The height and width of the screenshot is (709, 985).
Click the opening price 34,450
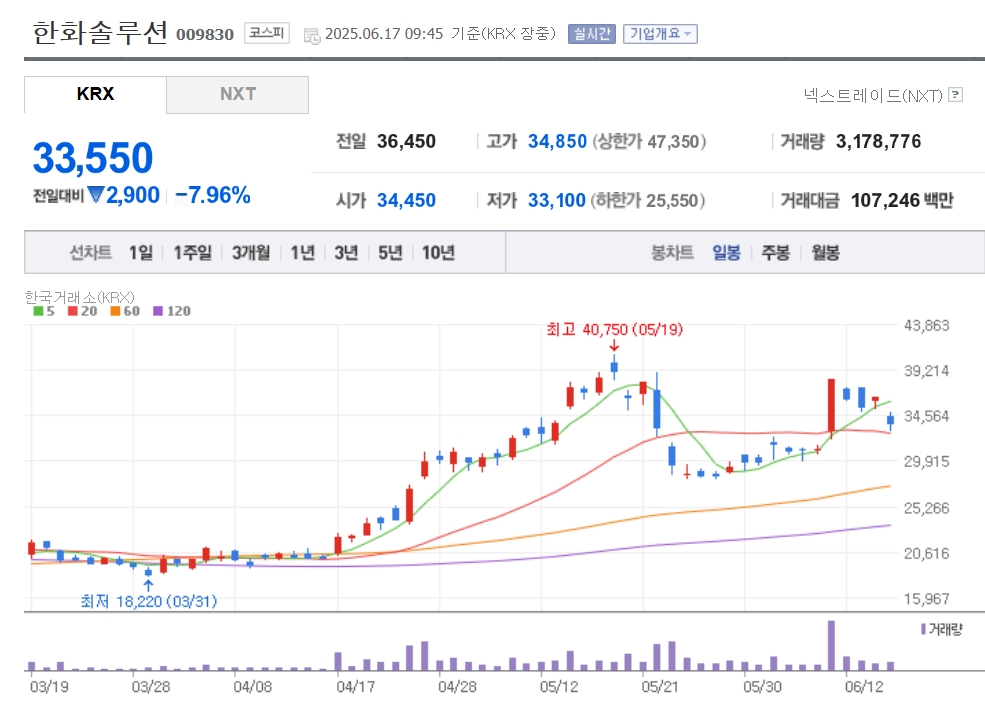click(x=406, y=200)
